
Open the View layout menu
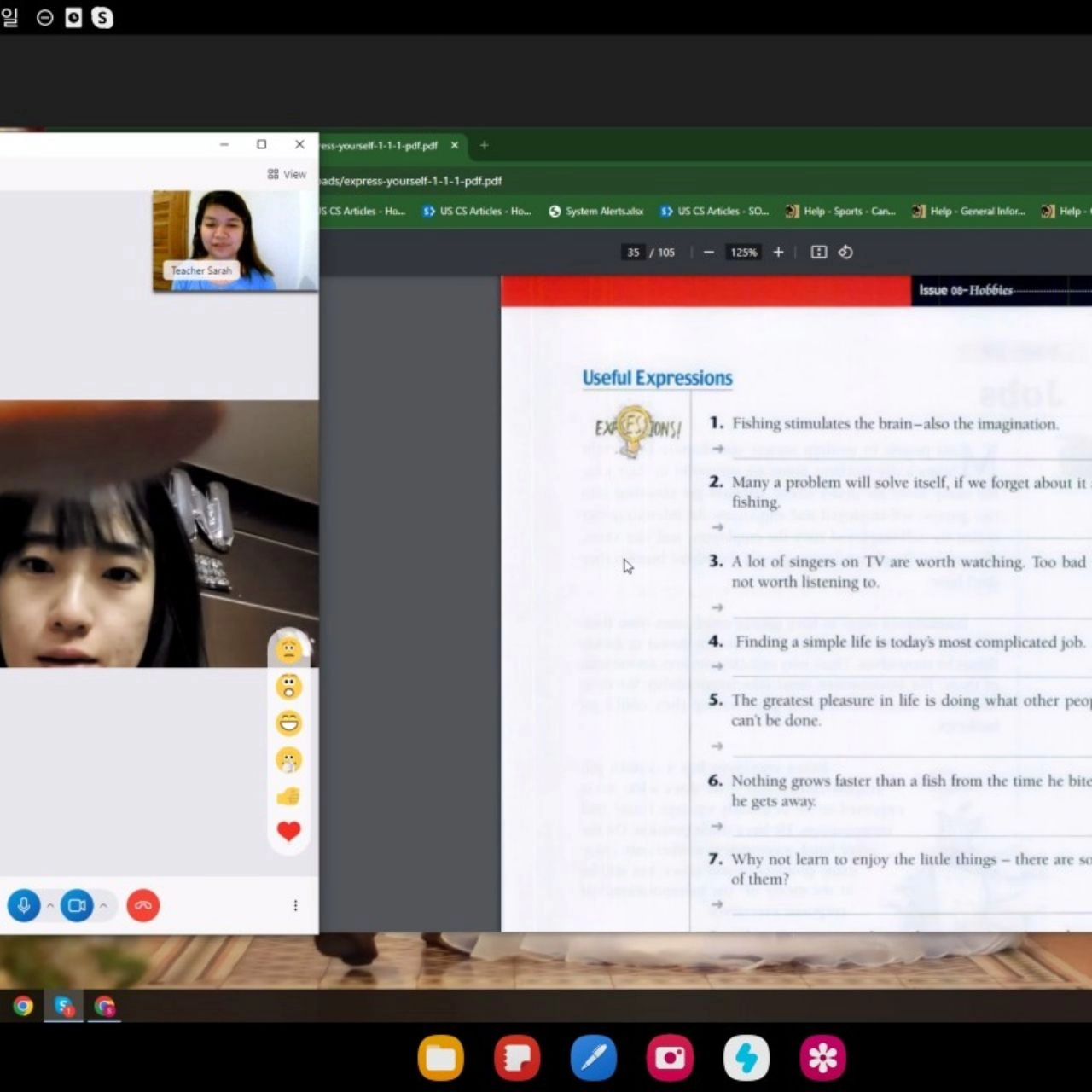(x=287, y=174)
